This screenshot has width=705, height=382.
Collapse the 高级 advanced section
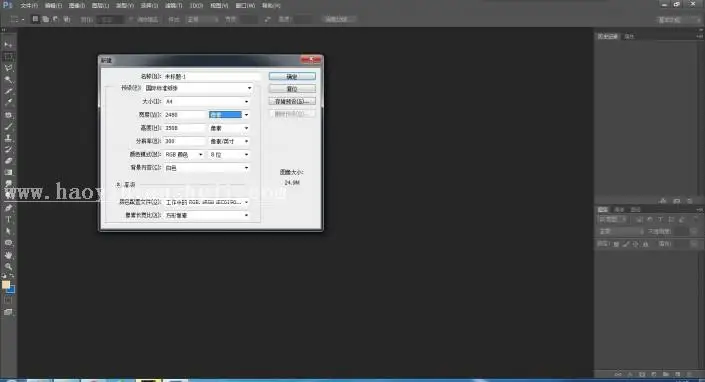118,185
